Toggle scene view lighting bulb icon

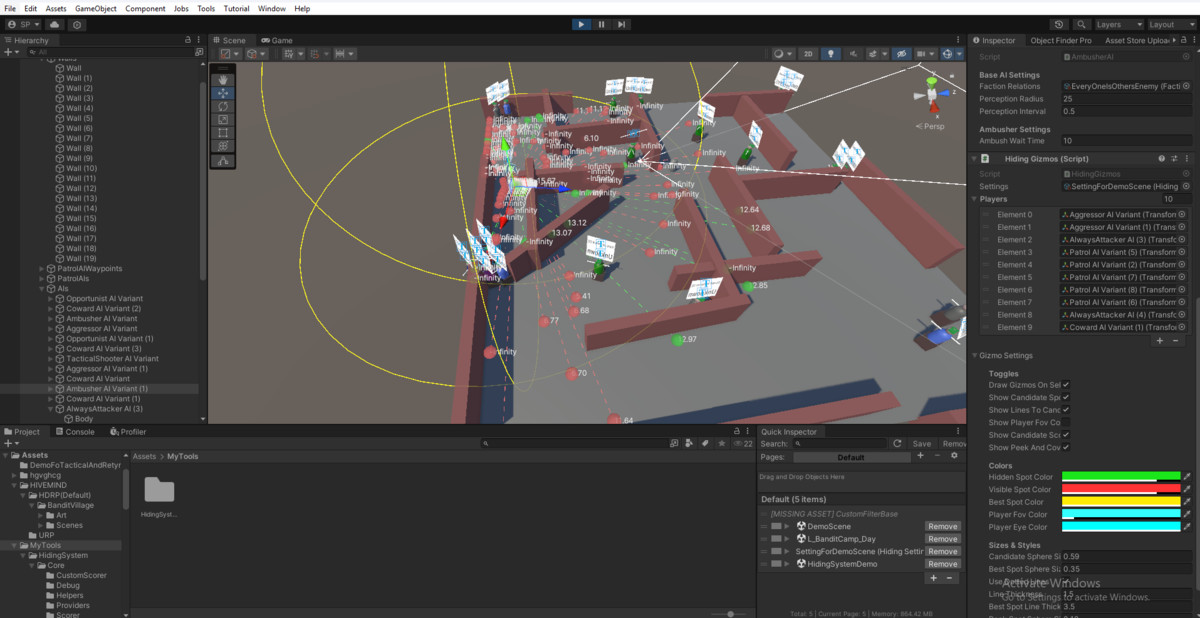(831, 54)
